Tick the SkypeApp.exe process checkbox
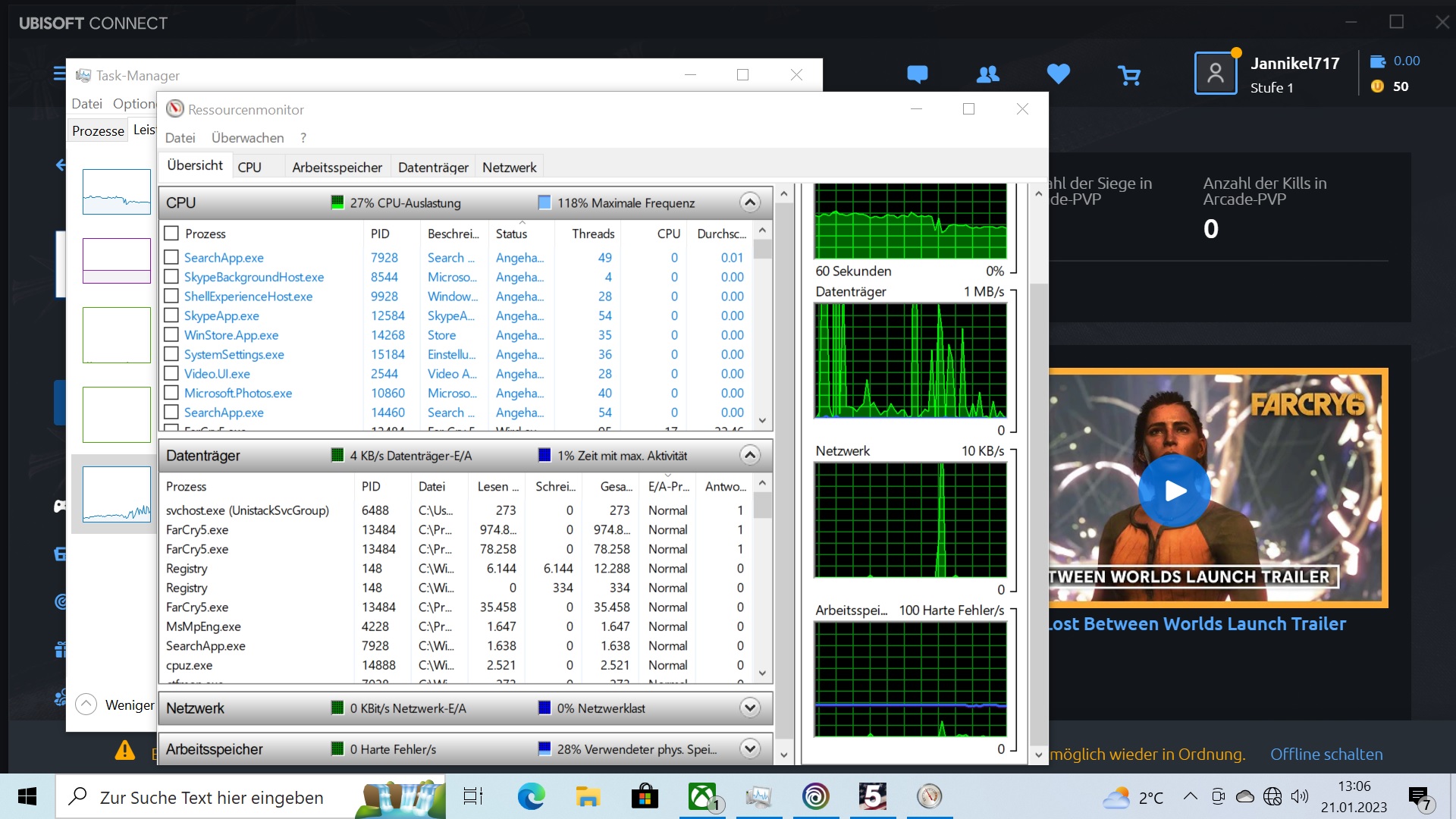1456x819 pixels. tap(171, 315)
